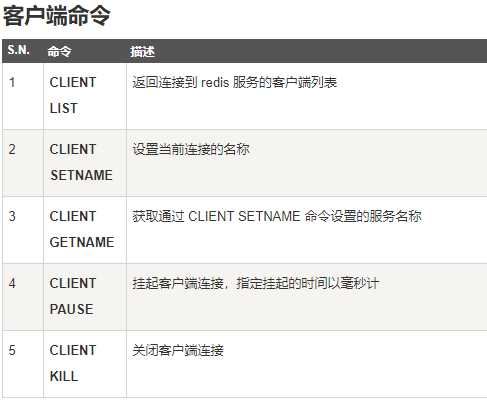Select the CLIENT PAUSE command cell
487x400 pixels.
(85, 297)
